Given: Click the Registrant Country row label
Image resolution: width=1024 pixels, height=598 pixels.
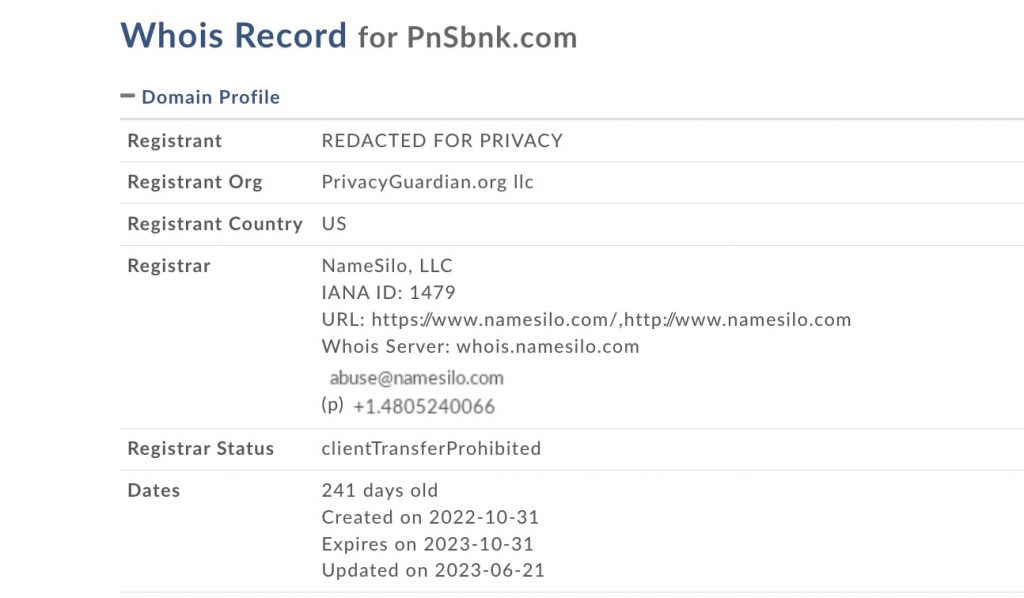Looking at the screenshot, I should [214, 224].
